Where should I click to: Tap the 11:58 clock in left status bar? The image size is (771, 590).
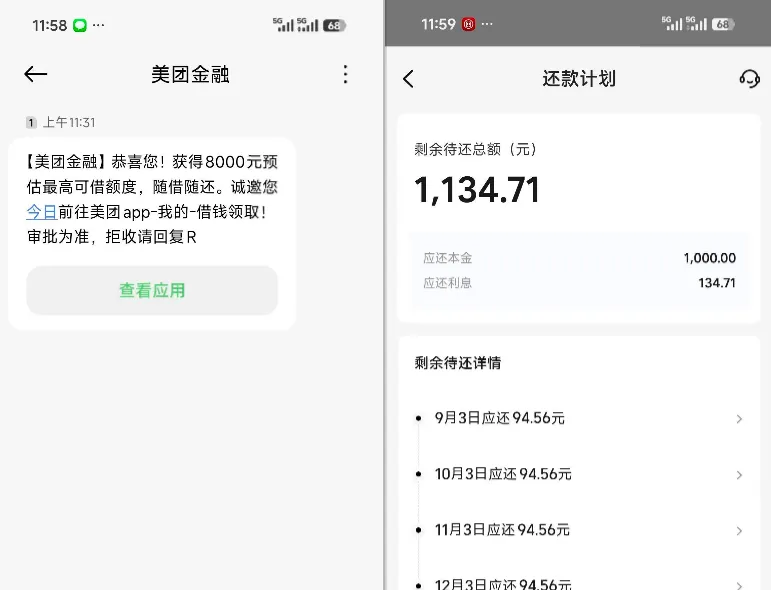click(x=49, y=25)
